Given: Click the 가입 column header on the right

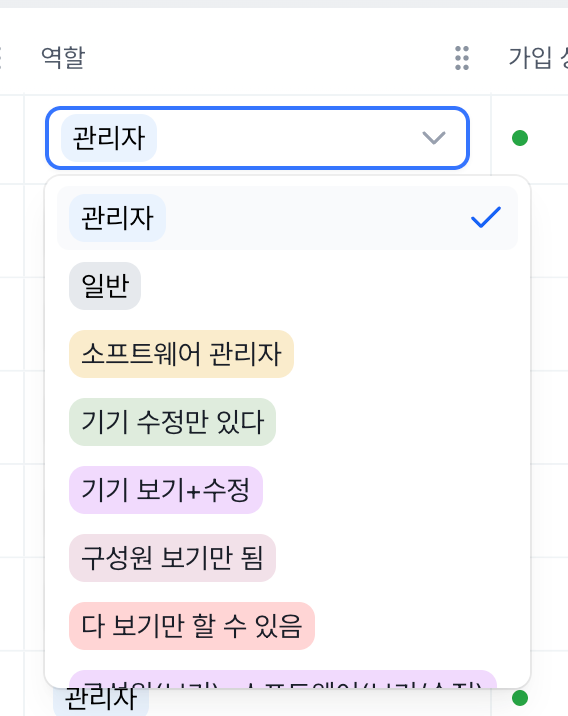Looking at the screenshot, I should click(x=538, y=58).
